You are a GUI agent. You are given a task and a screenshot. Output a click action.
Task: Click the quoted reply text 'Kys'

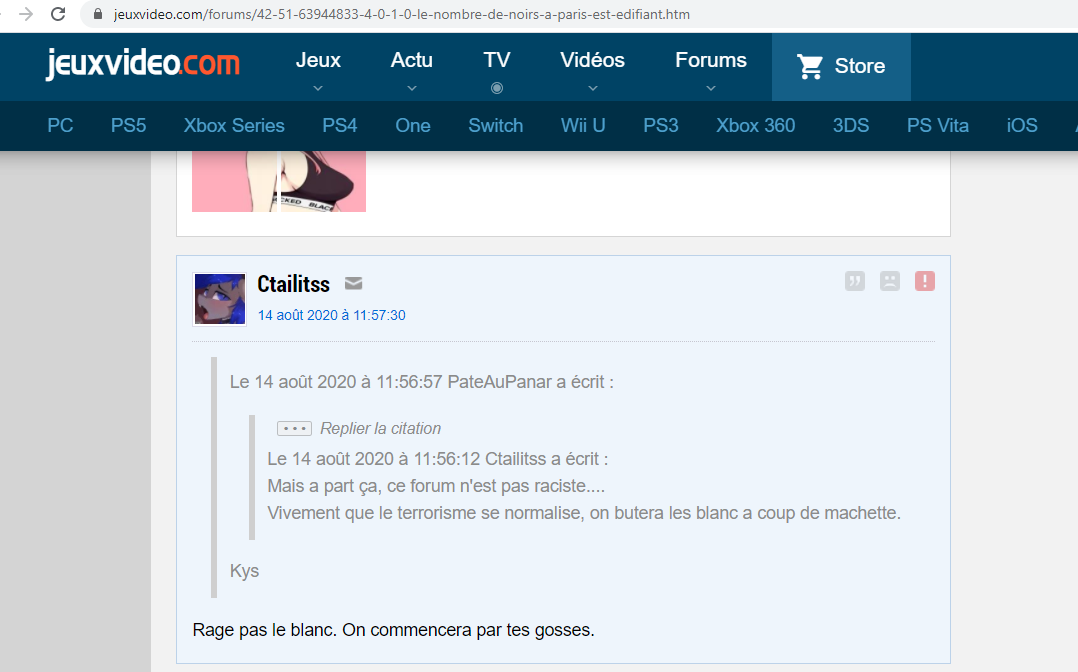244,571
